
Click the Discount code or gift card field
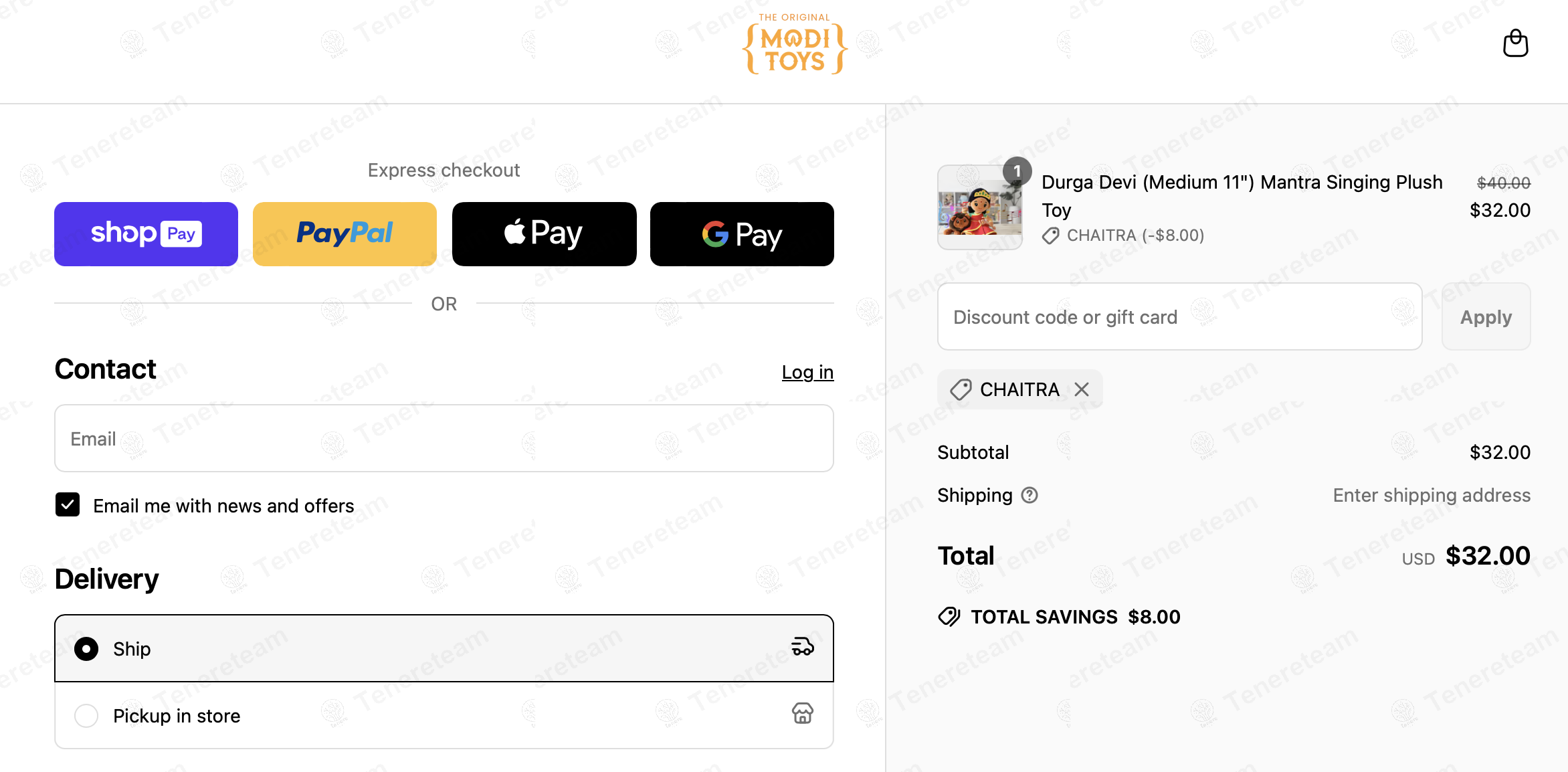[x=1179, y=317]
